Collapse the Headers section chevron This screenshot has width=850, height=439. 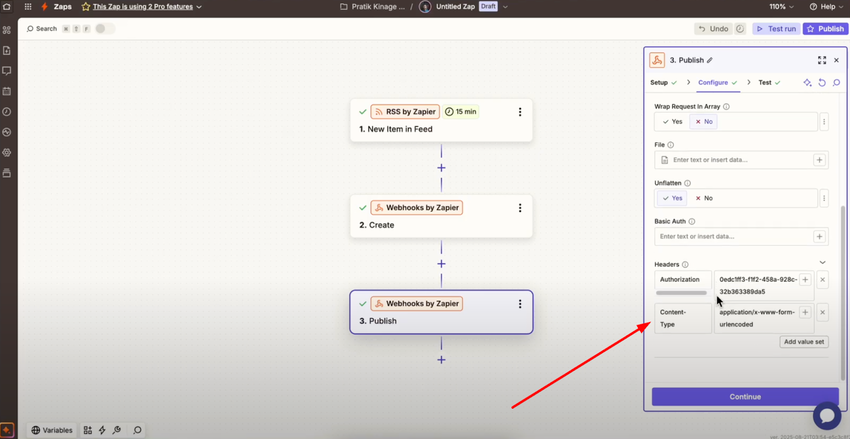822,262
